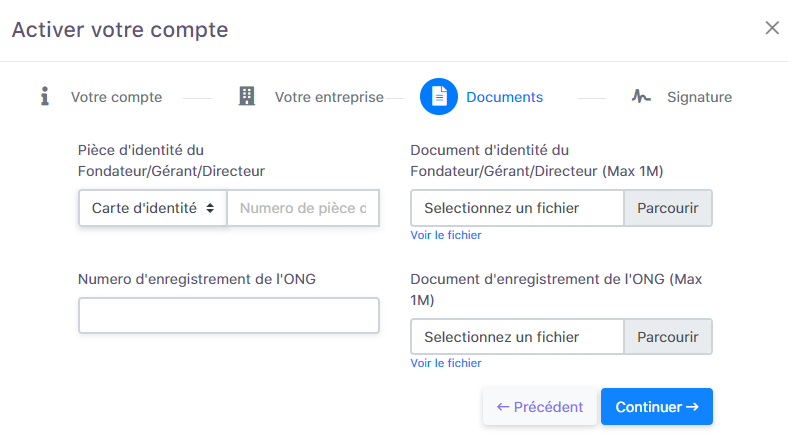Select the Documents step label
Viewport: 788px width, 434px height.
tap(505, 97)
